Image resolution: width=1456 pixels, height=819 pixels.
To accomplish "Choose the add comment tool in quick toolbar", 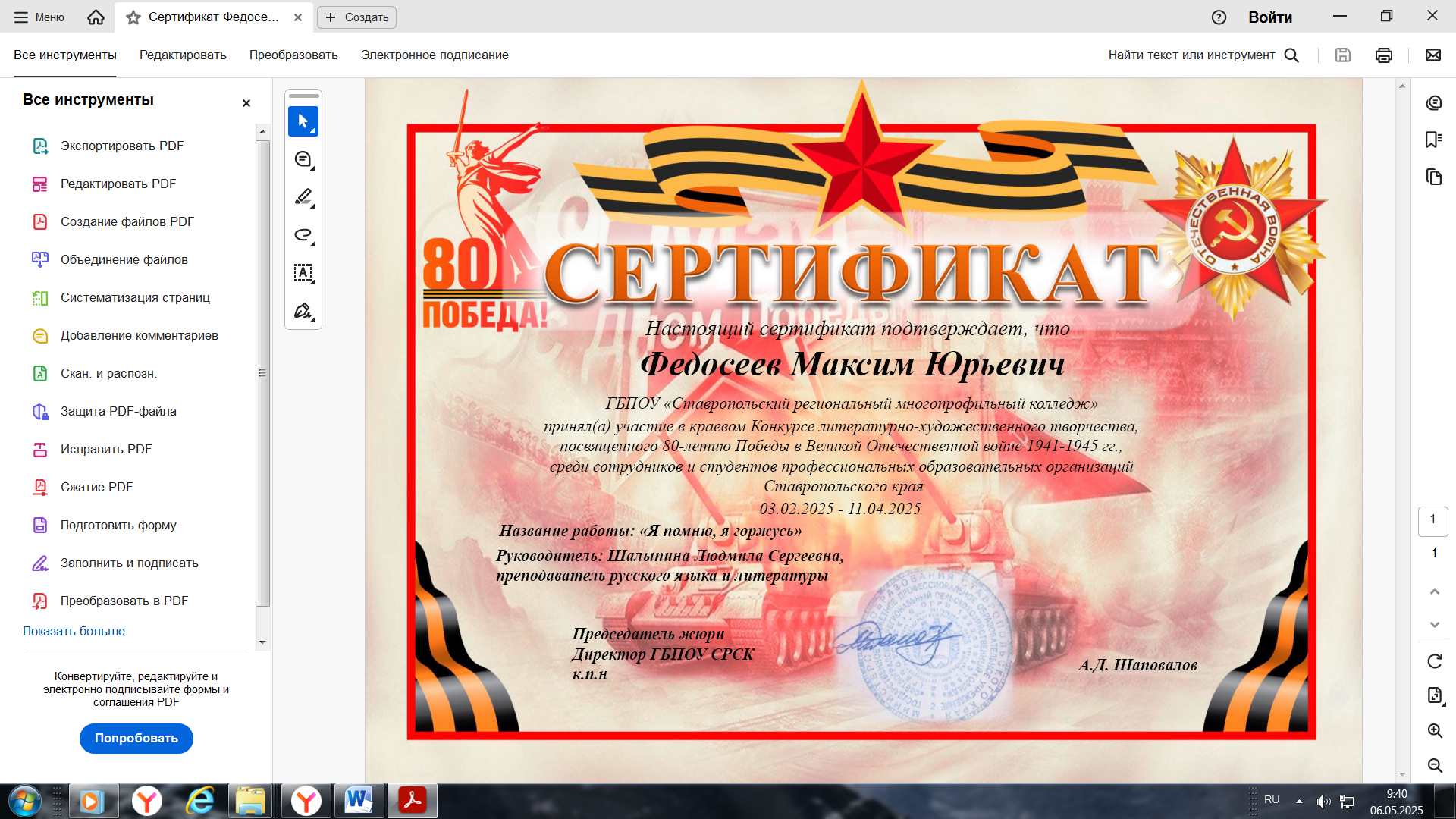I will click(303, 159).
